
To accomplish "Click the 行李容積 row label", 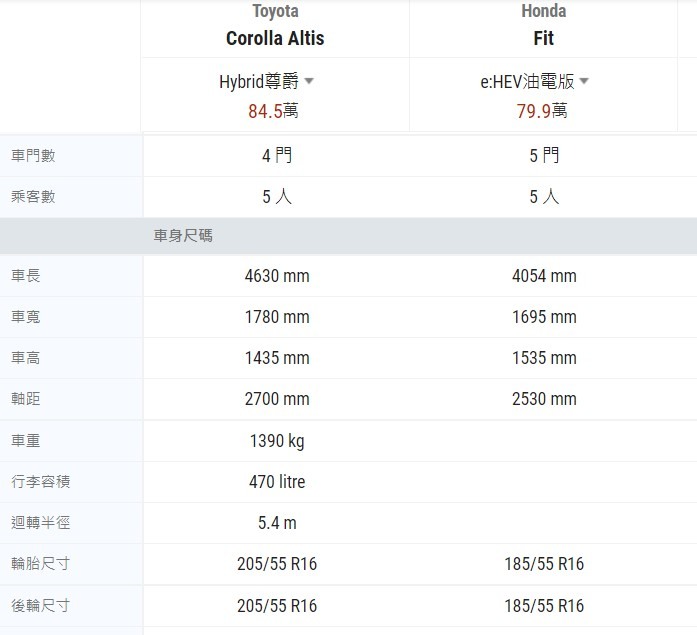I will (41, 482).
